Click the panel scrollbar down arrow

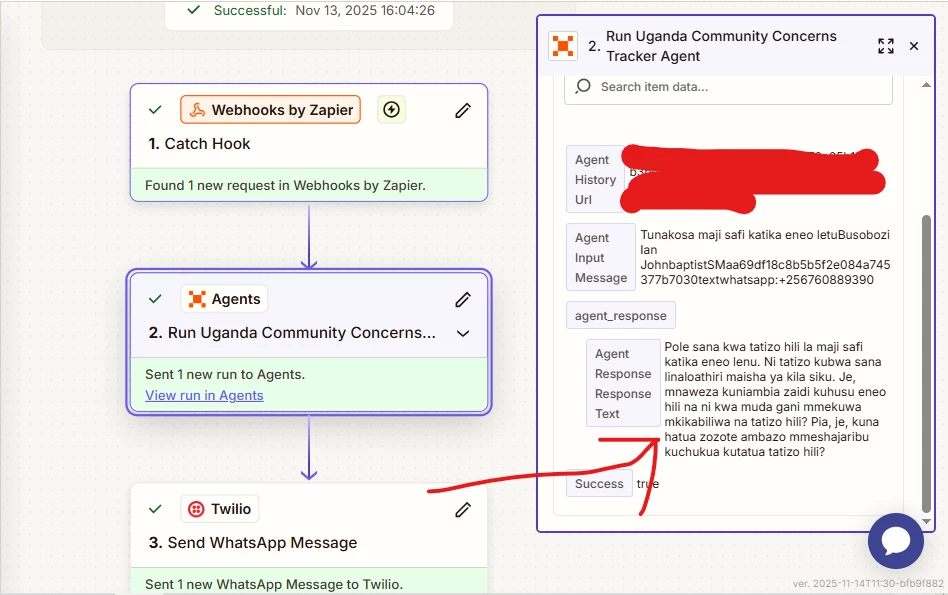point(926,521)
